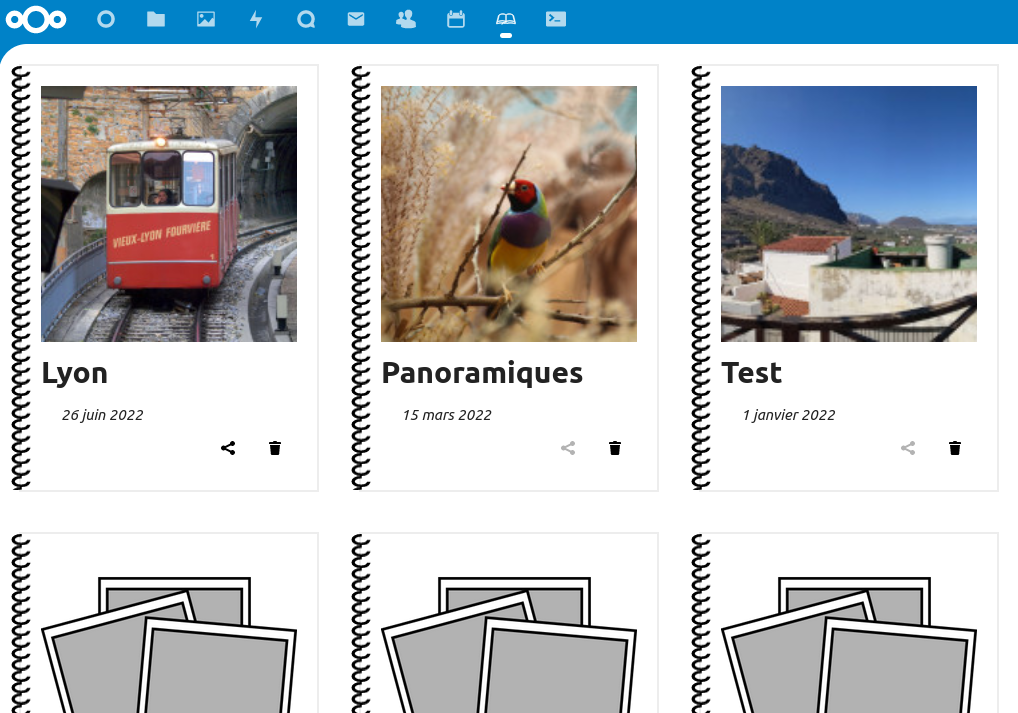The height and width of the screenshot is (713, 1018).
Task: Delete the Panoramiques album
Action: 615,448
